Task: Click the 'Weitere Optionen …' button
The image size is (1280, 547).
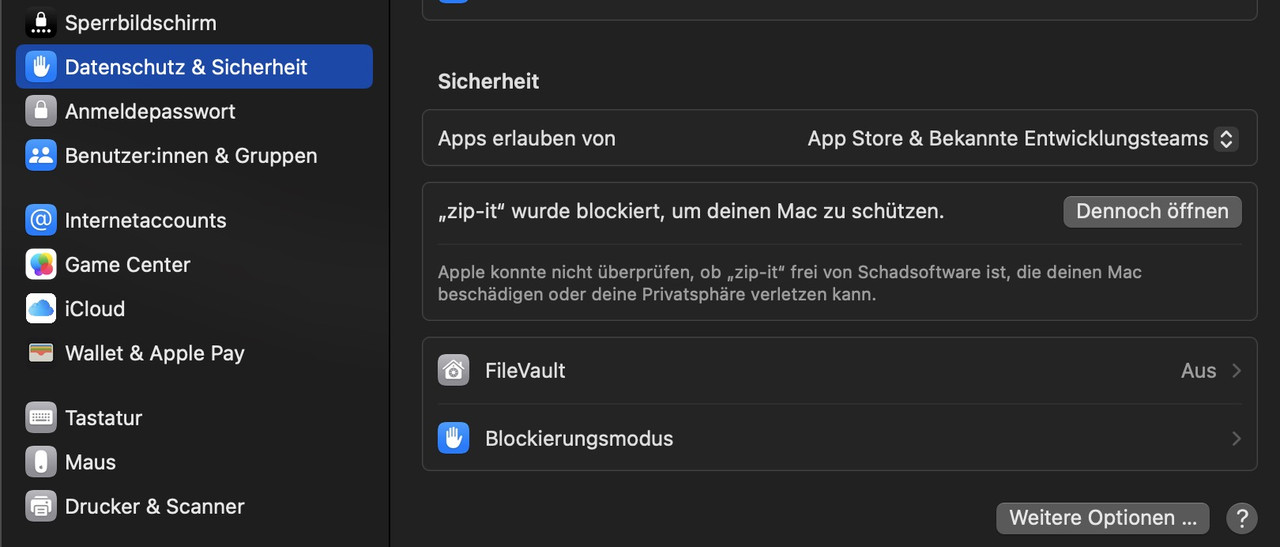Action: 1103,518
